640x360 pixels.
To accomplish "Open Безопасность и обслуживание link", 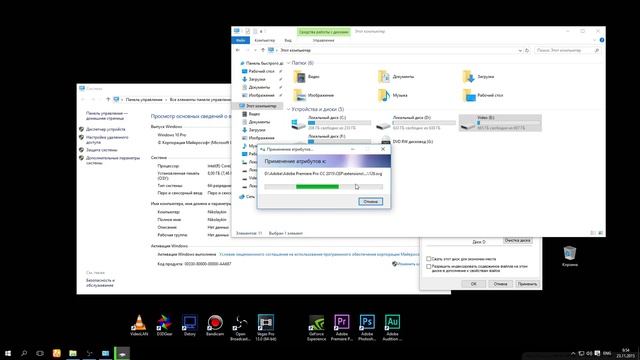I will click(x=100, y=283).
